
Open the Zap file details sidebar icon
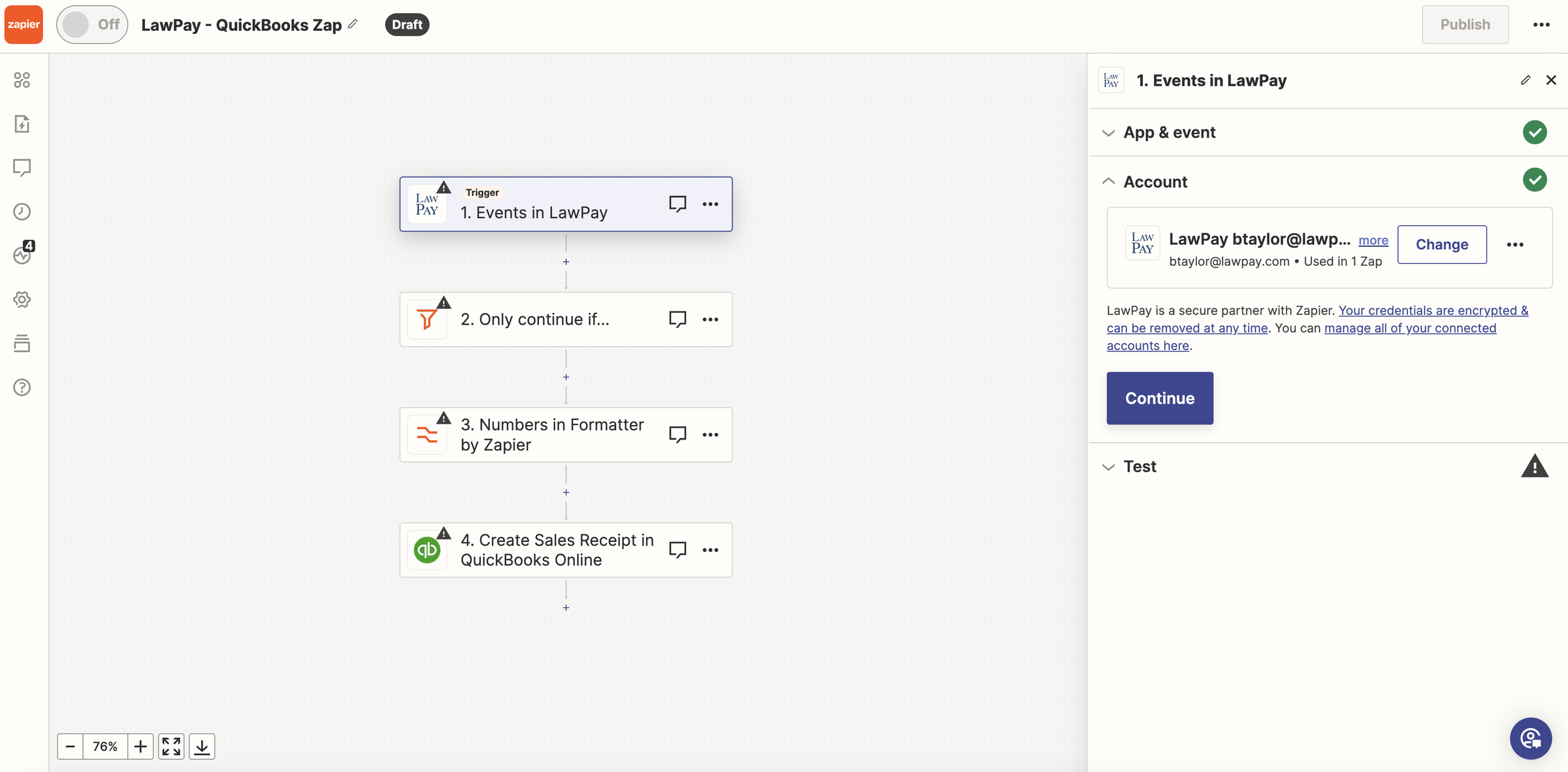tap(22, 123)
